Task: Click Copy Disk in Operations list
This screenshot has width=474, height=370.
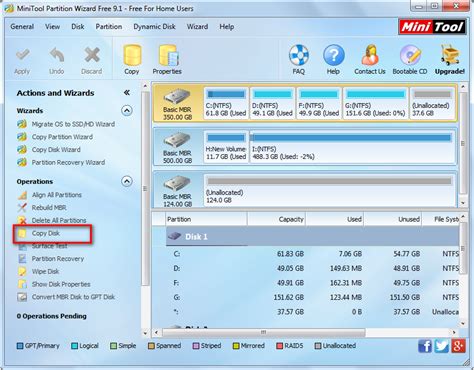Action: click(x=46, y=233)
